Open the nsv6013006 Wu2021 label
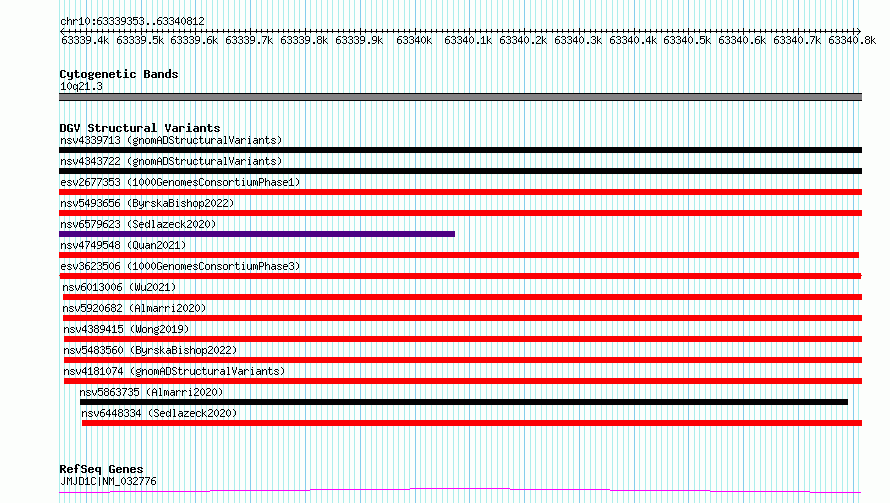Image resolution: width=890 pixels, height=503 pixels. 119,287
